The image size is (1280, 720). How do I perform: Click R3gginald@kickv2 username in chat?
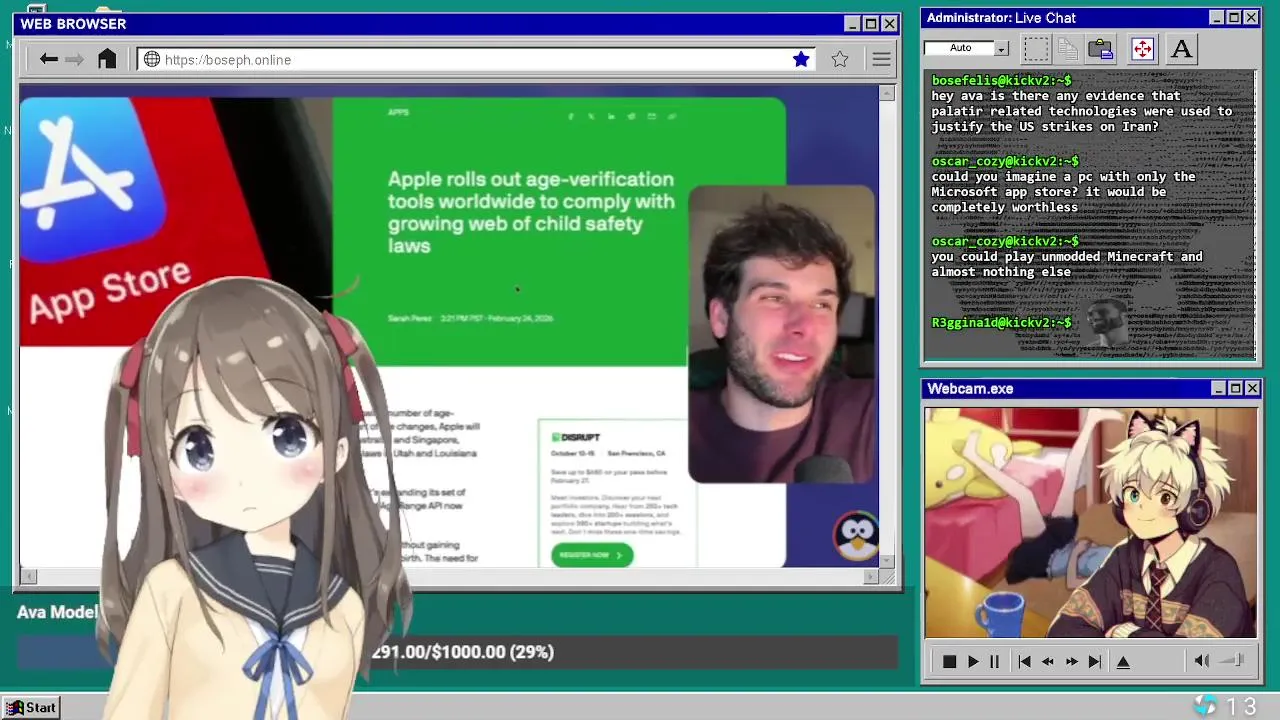tap(1001, 322)
